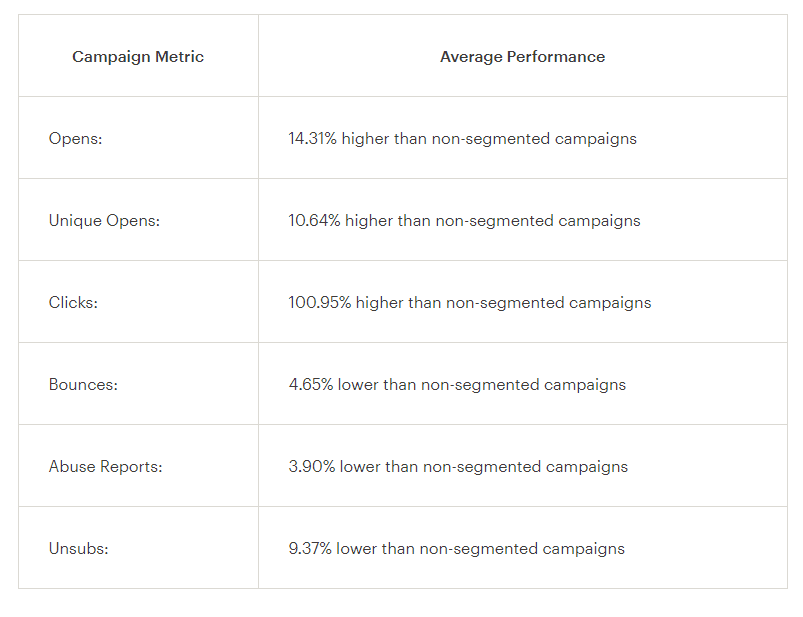Select the Opens row label
803x617 pixels.
pyautogui.click(x=75, y=139)
